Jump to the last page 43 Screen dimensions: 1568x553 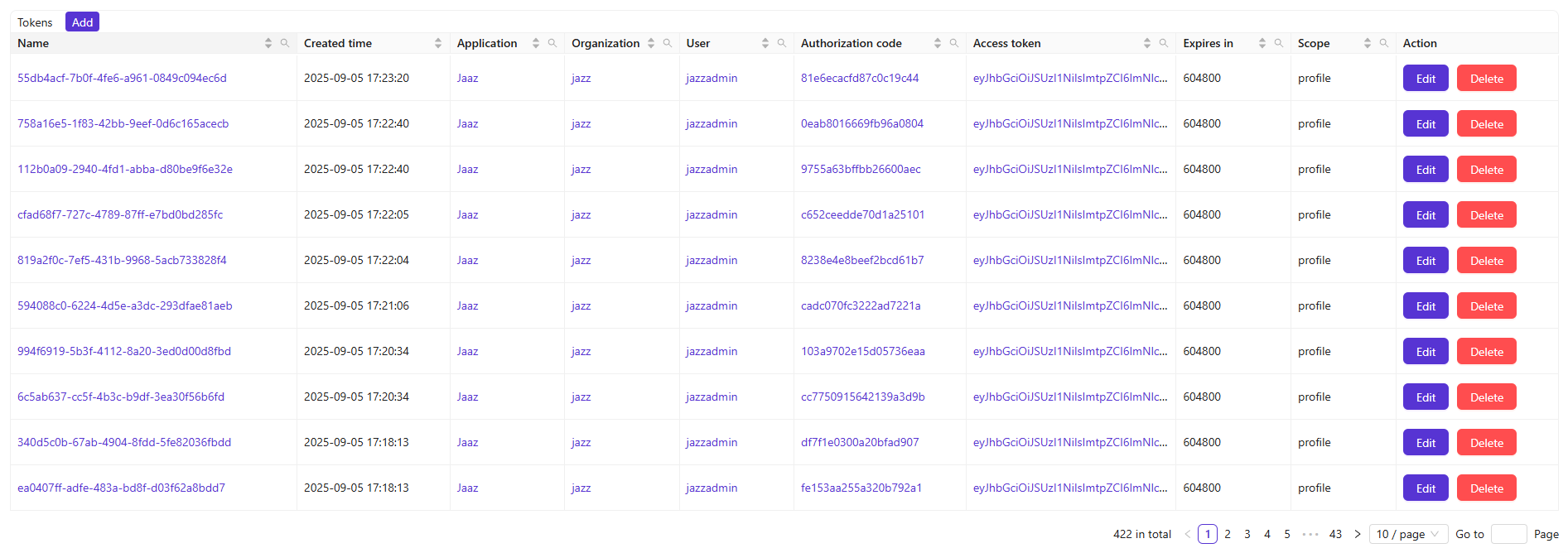pyautogui.click(x=1335, y=534)
